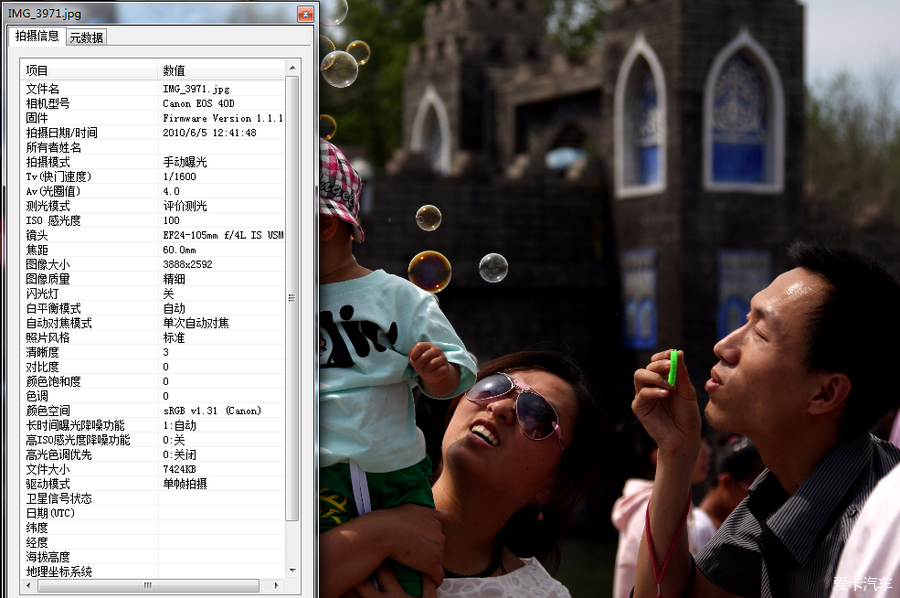Select the EF24-105mm f/4L IS USM value
900x598 pixels.
pos(223,235)
